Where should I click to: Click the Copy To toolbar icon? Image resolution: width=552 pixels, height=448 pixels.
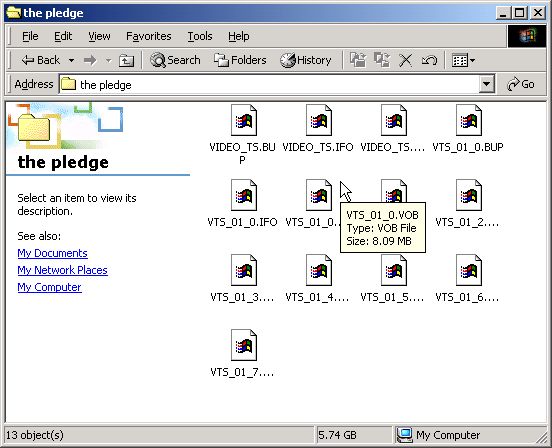click(x=382, y=60)
